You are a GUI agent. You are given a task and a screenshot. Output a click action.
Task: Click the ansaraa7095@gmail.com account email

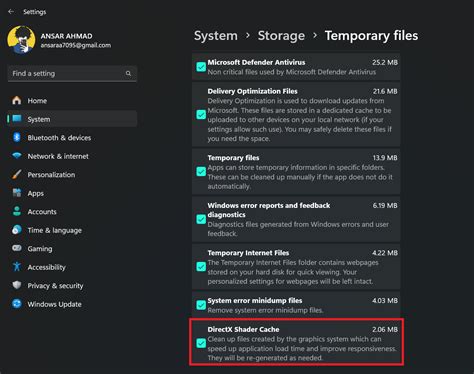coord(76,45)
